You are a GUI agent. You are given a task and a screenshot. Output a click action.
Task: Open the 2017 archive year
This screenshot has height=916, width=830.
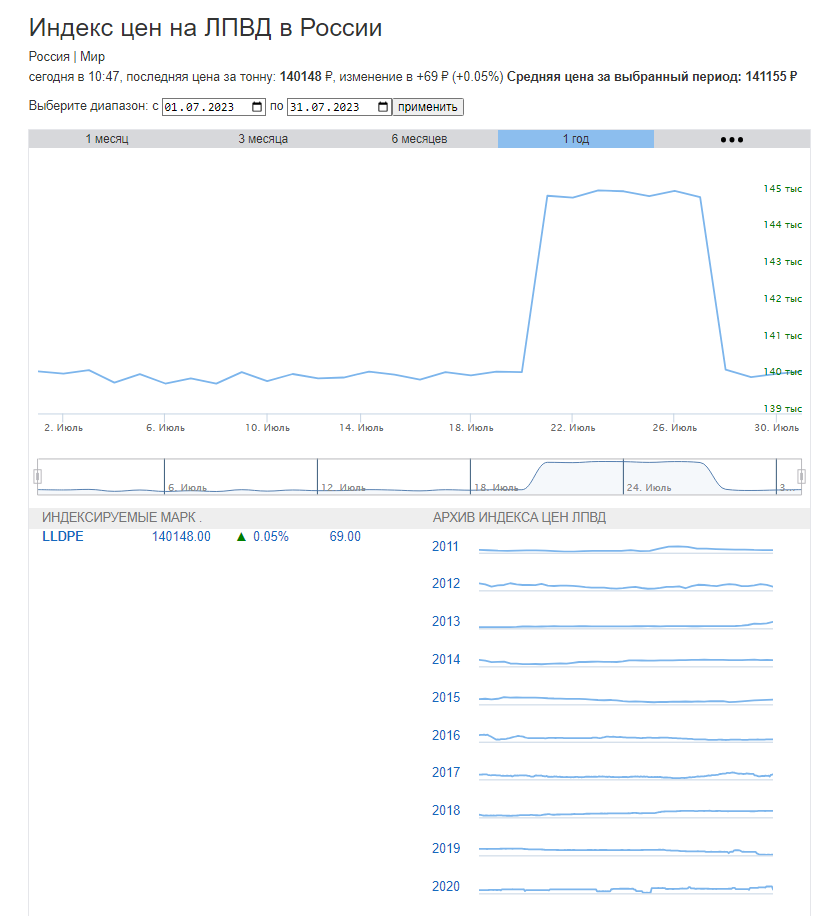[x=446, y=772]
